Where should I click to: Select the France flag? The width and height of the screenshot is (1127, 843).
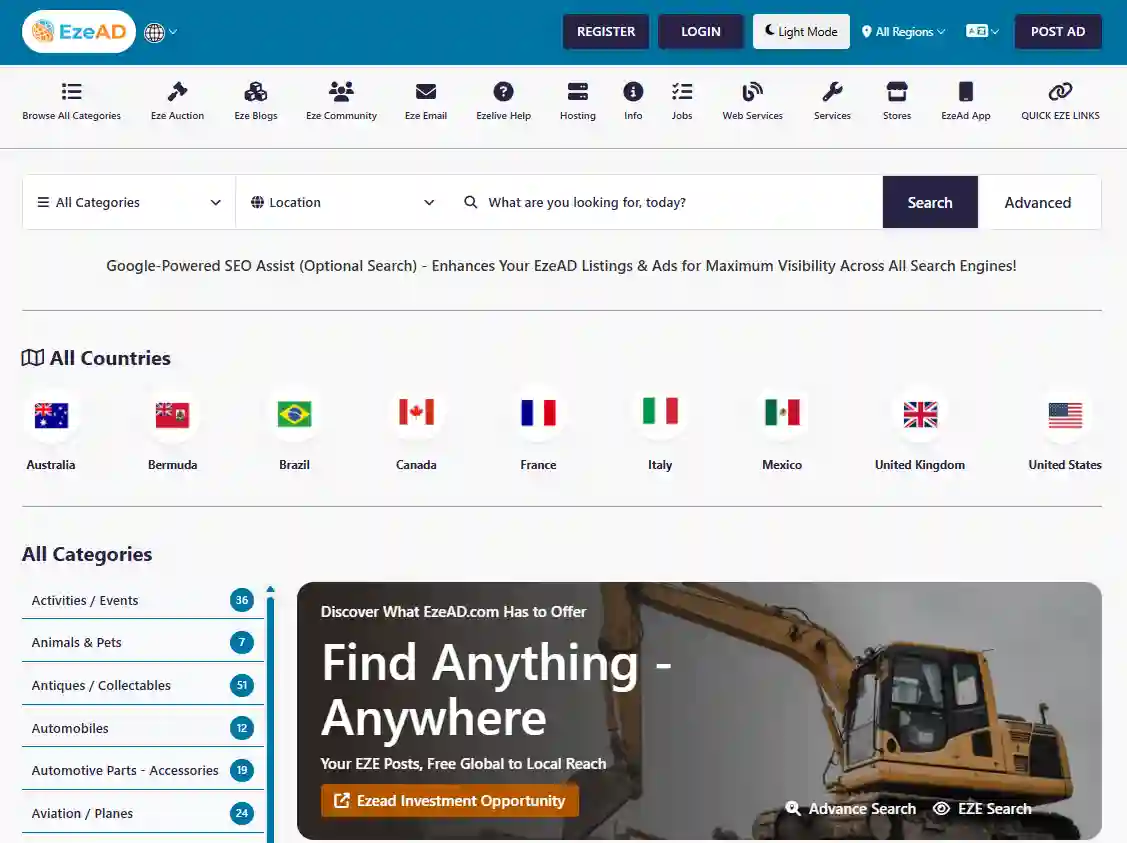click(538, 413)
